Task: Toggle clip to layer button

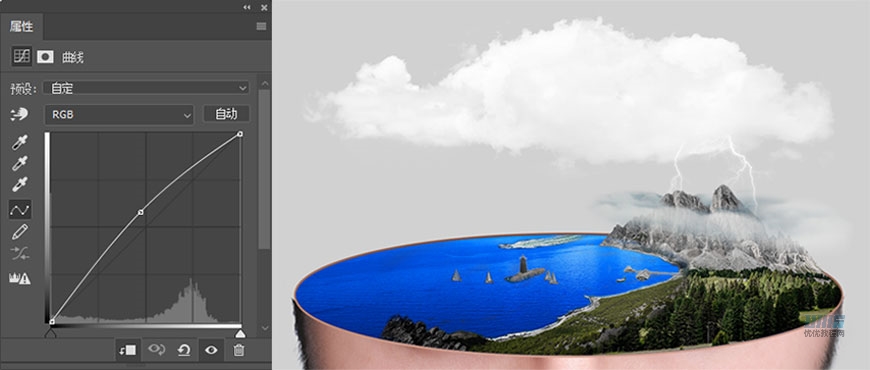Action: coord(128,350)
